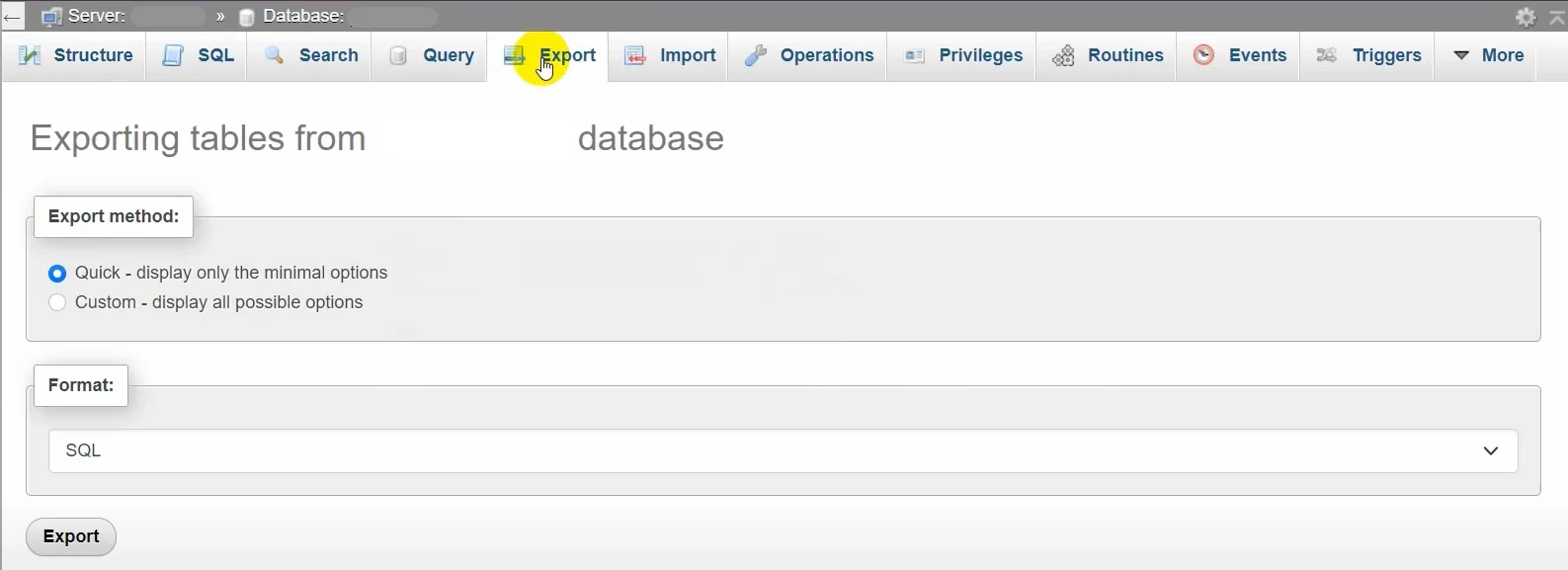Image resolution: width=1568 pixels, height=570 pixels.
Task: Click the database icon in breadcrumb
Action: pos(247,17)
